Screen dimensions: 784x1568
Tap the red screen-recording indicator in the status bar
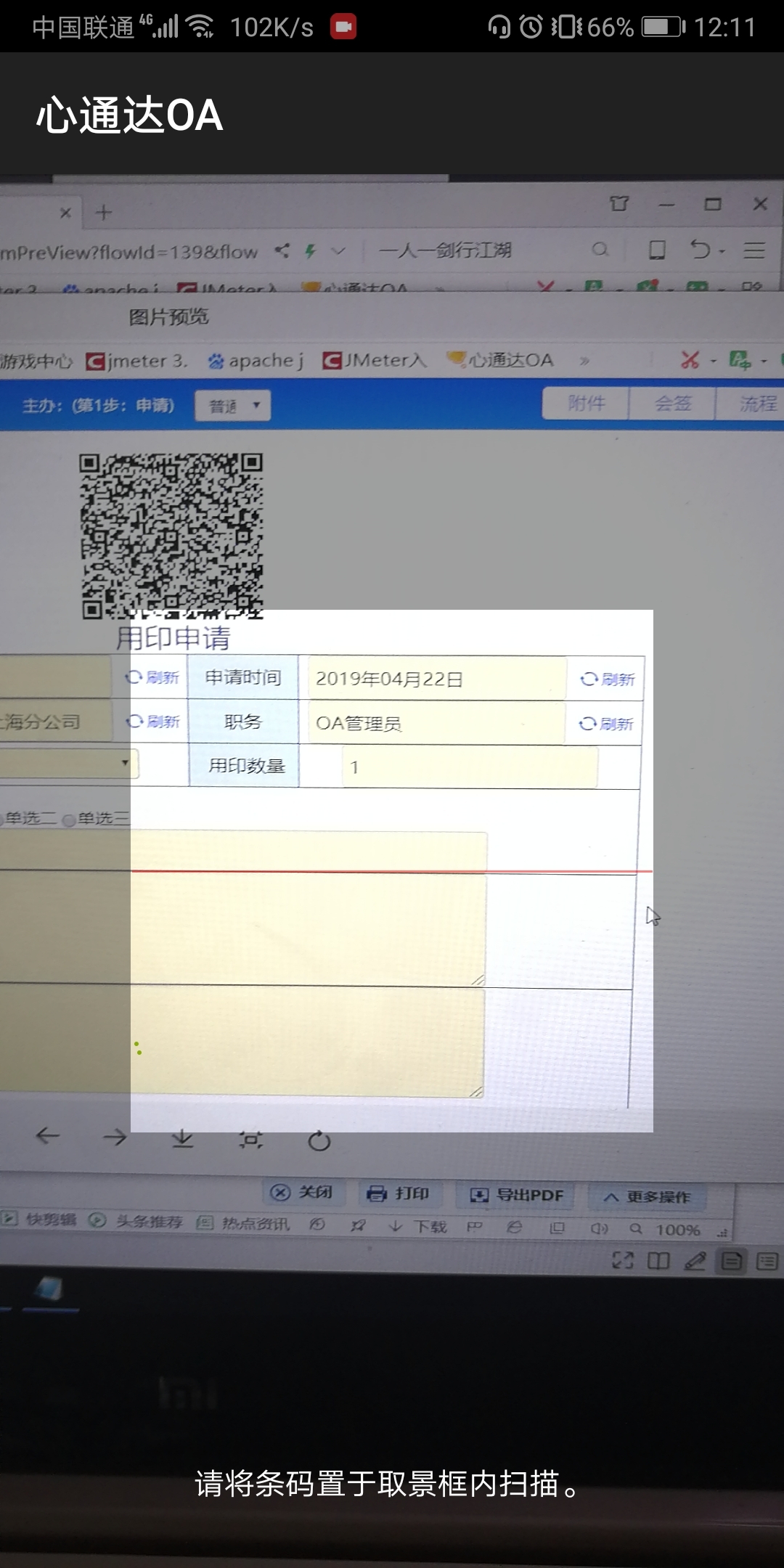[x=343, y=27]
